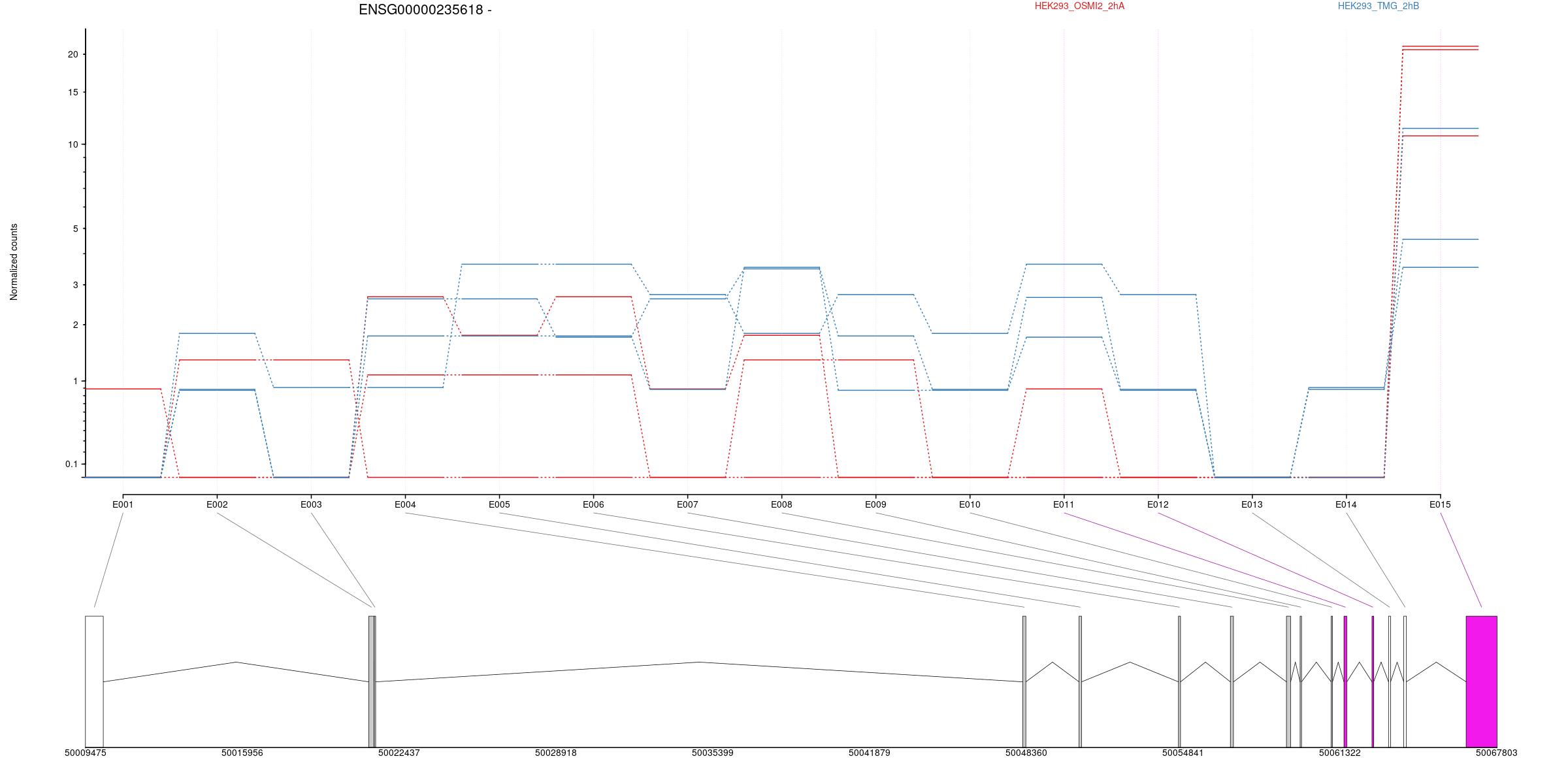1568x784 pixels.
Task: Click the E004 exon label
Action: [405, 504]
